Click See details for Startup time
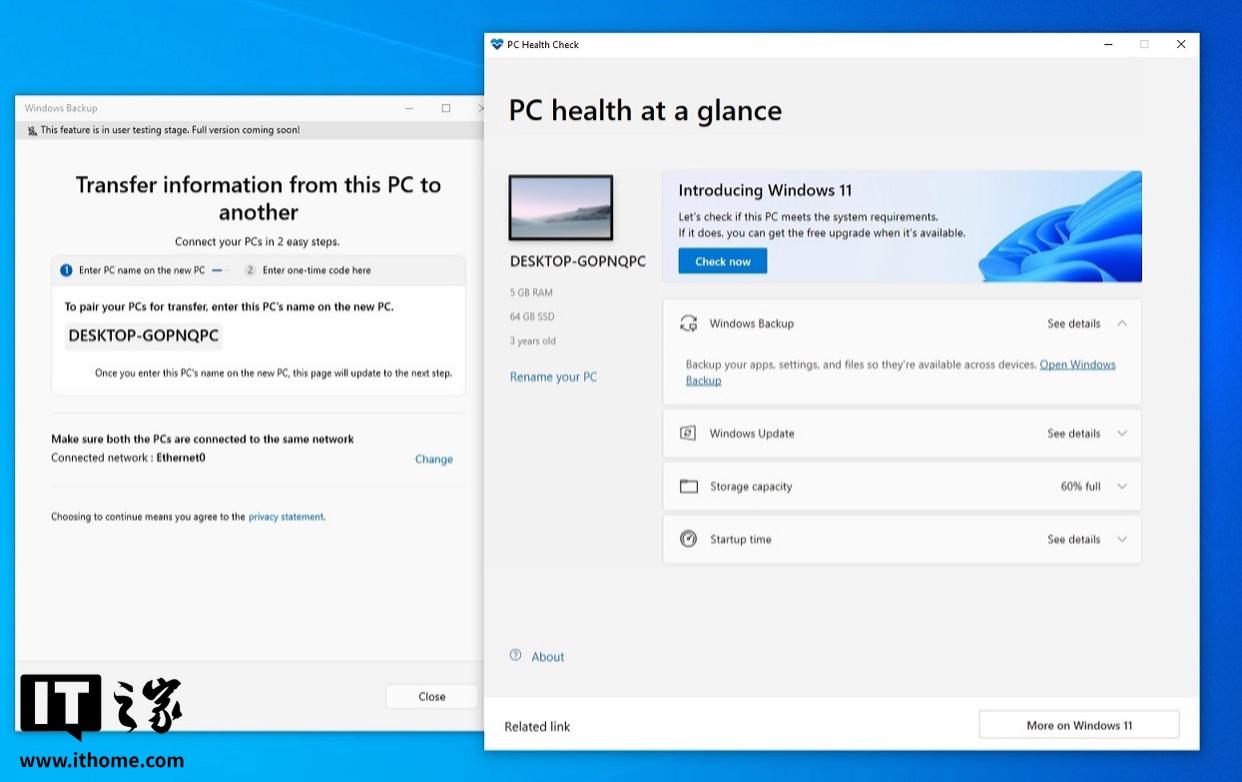Screen dimensions: 1242x782 pos(1074,540)
